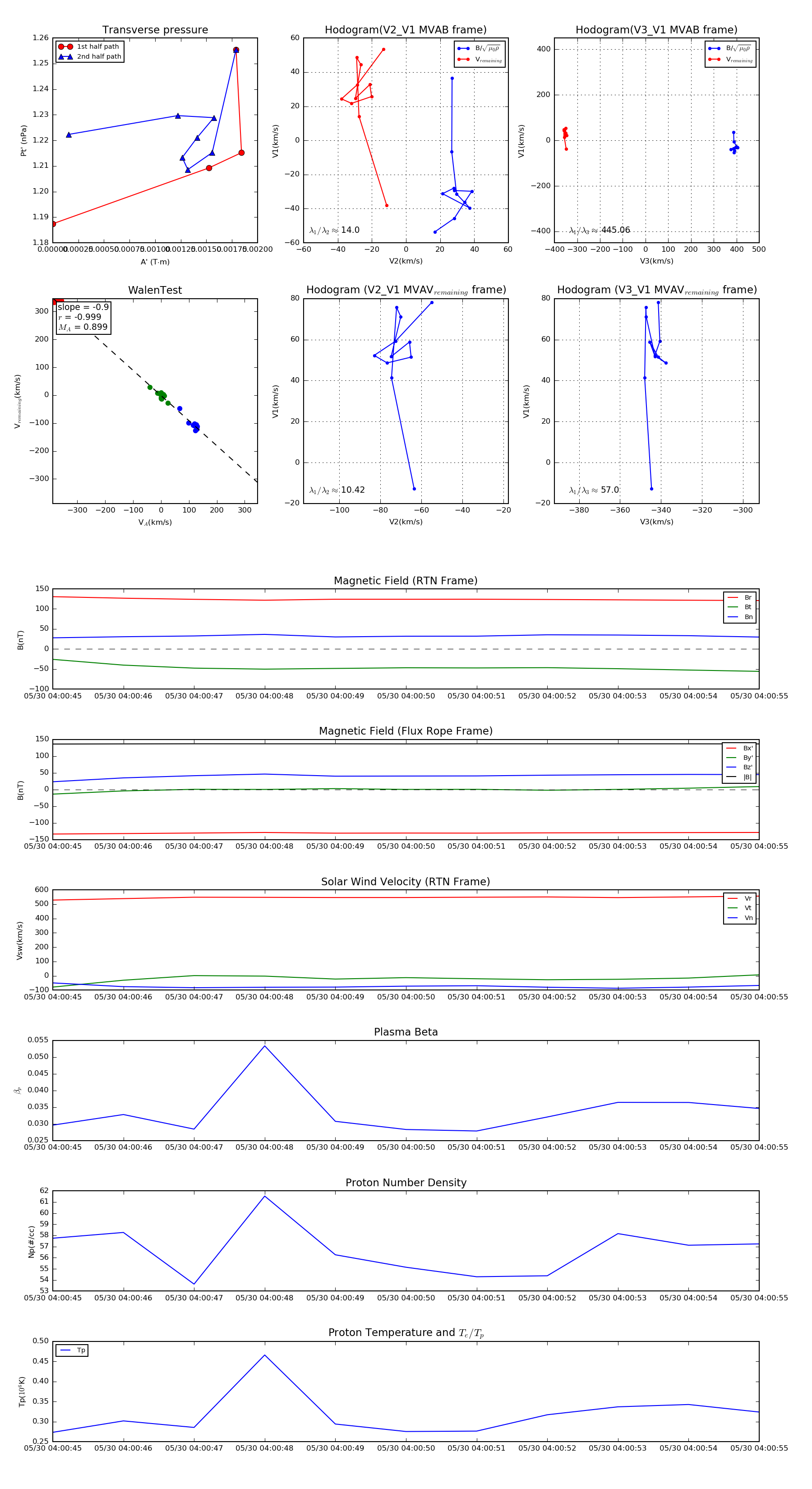Click the WalenTest plot title
The image size is (812, 1489).
(155, 290)
